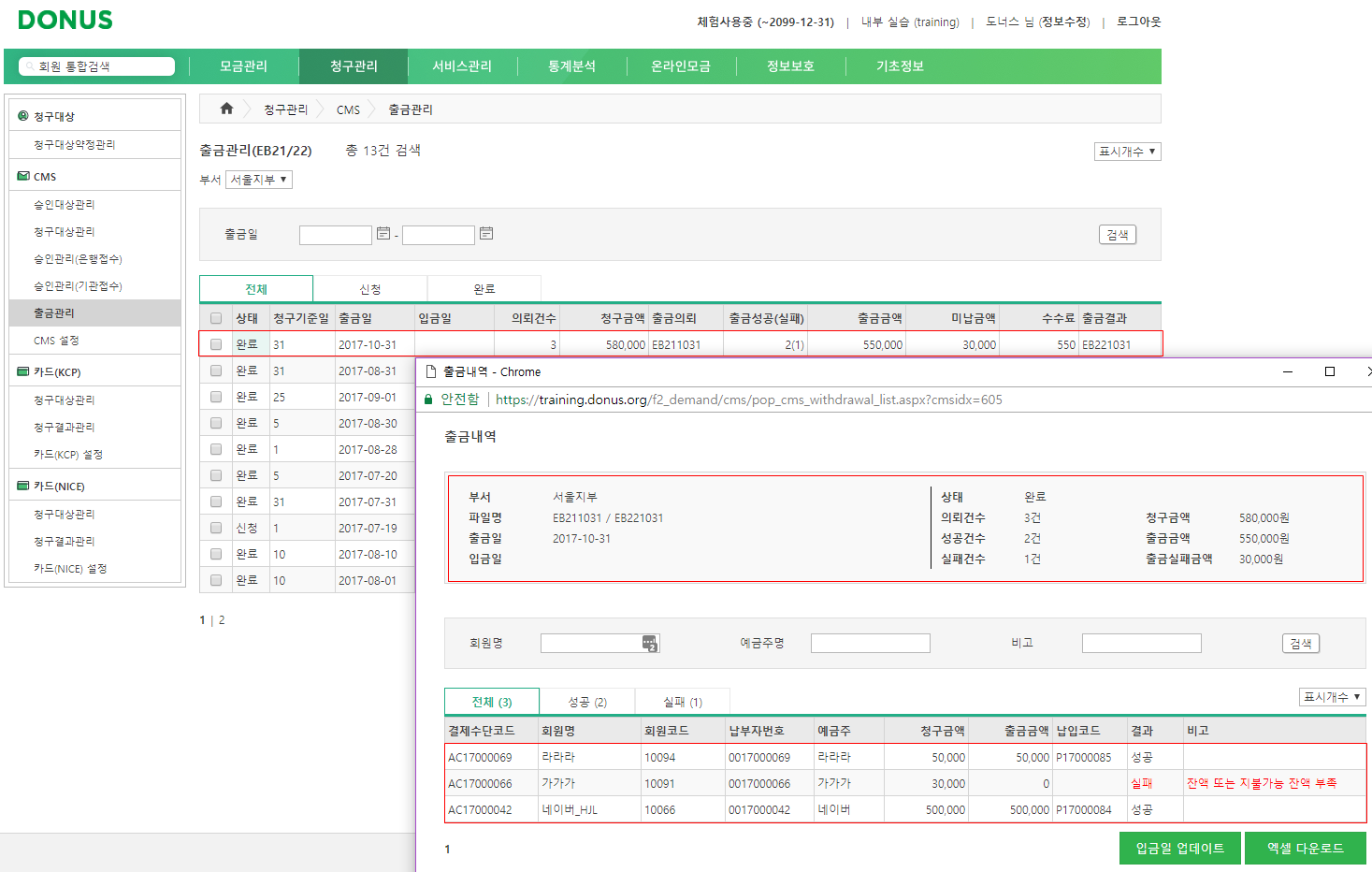This screenshot has width=1372, height=872.
Task: Open the calendar picker for the second 출금일 field
Action: [x=485, y=234]
